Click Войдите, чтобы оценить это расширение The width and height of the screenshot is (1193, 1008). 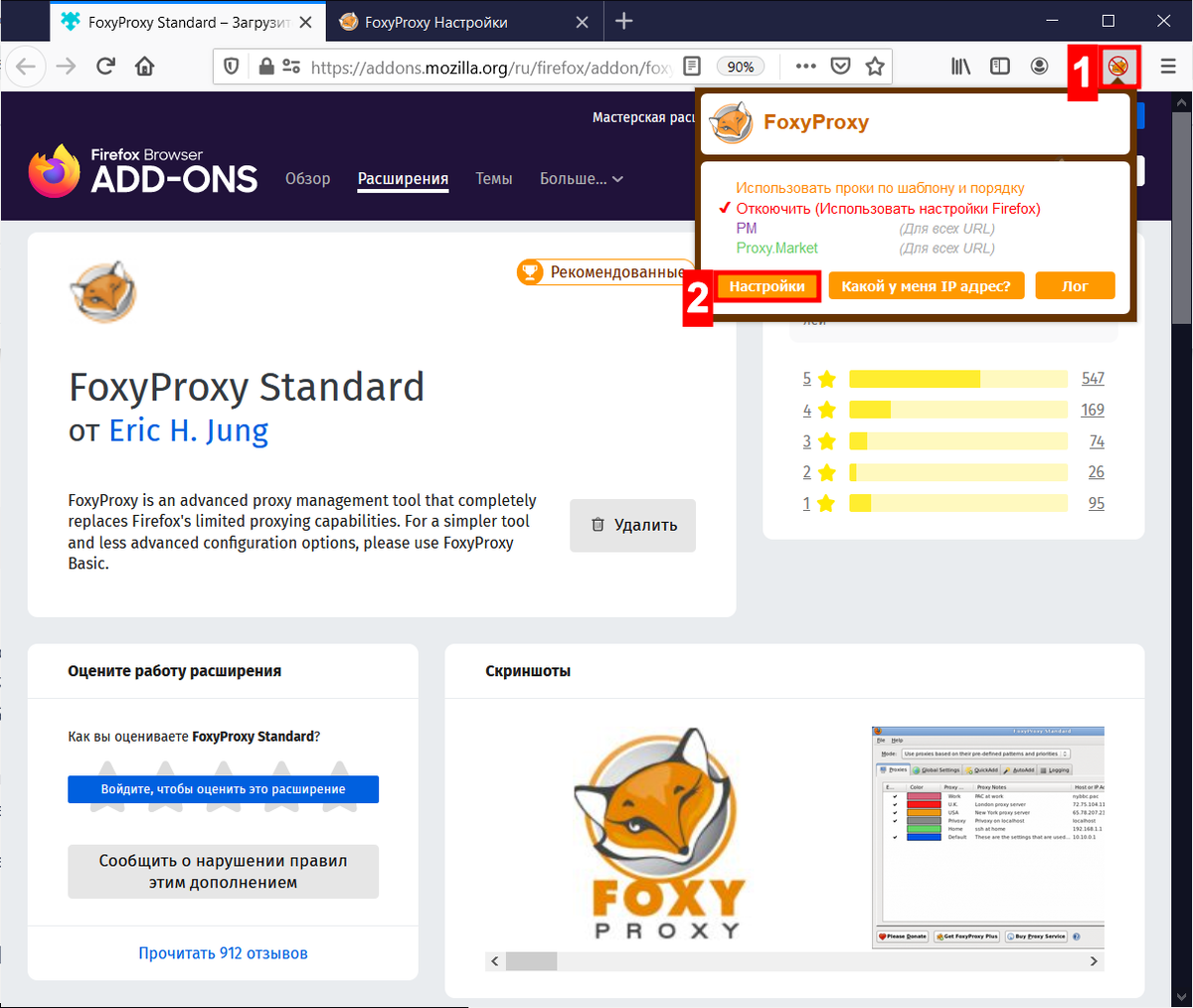(223, 789)
